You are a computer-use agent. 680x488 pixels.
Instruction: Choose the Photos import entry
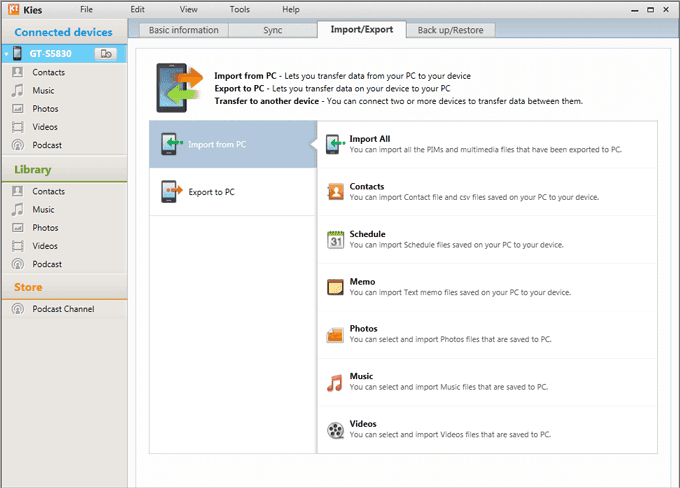tap(487, 334)
